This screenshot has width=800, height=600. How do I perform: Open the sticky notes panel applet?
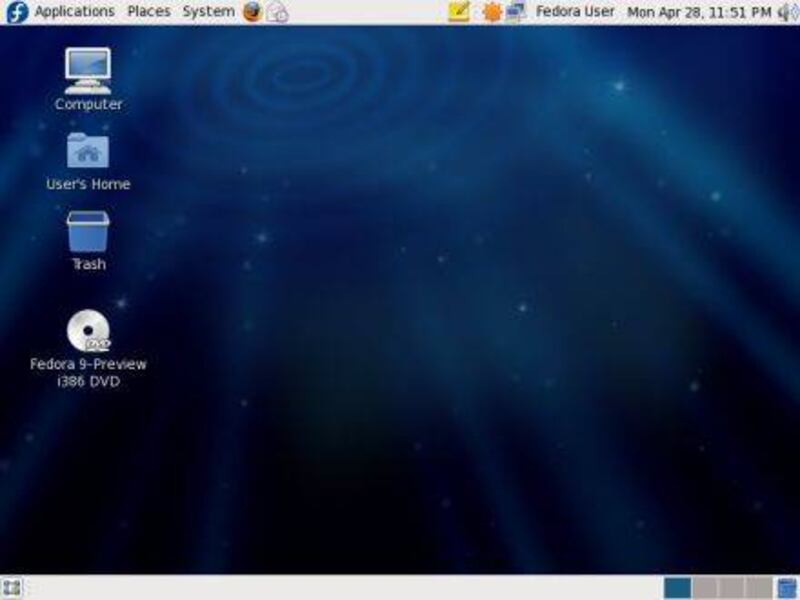[459, 12]
